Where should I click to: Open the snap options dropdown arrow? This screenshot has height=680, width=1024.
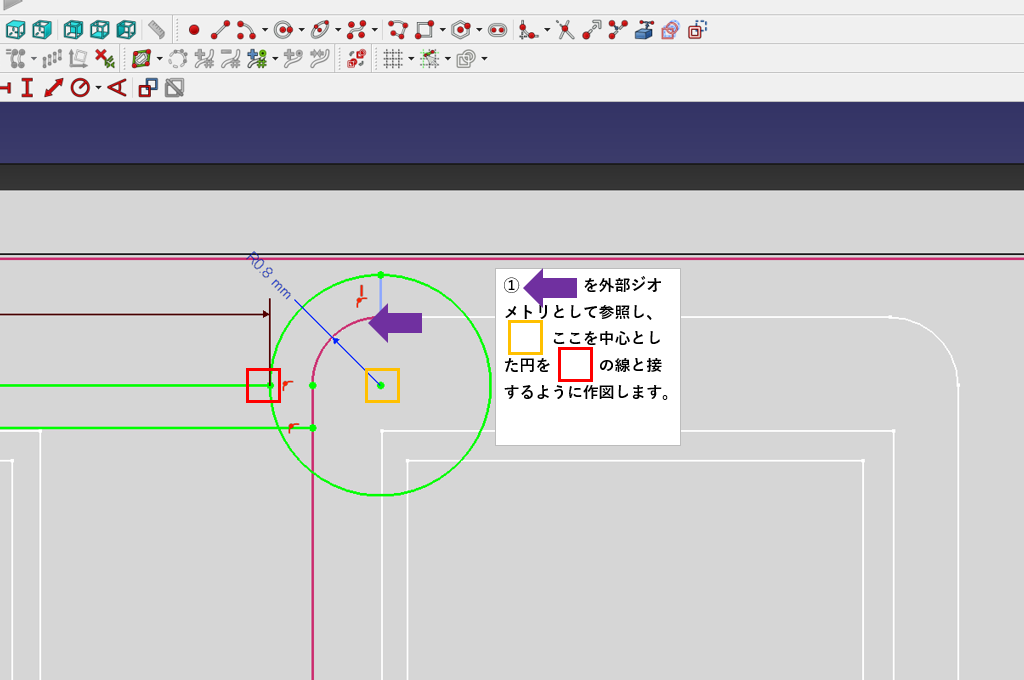[x=447, y=59]
